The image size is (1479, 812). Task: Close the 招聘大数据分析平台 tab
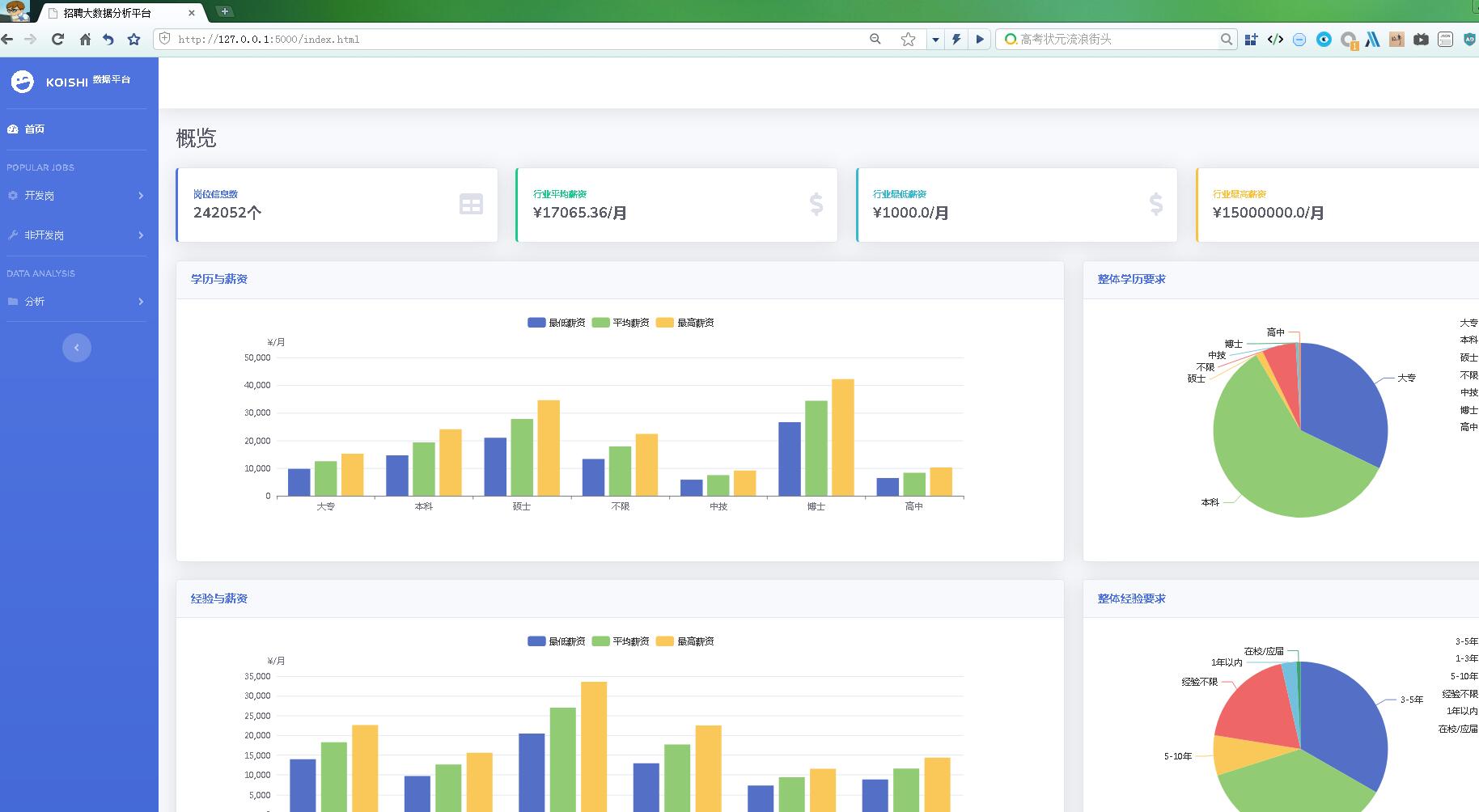click(x=192, y=13)
